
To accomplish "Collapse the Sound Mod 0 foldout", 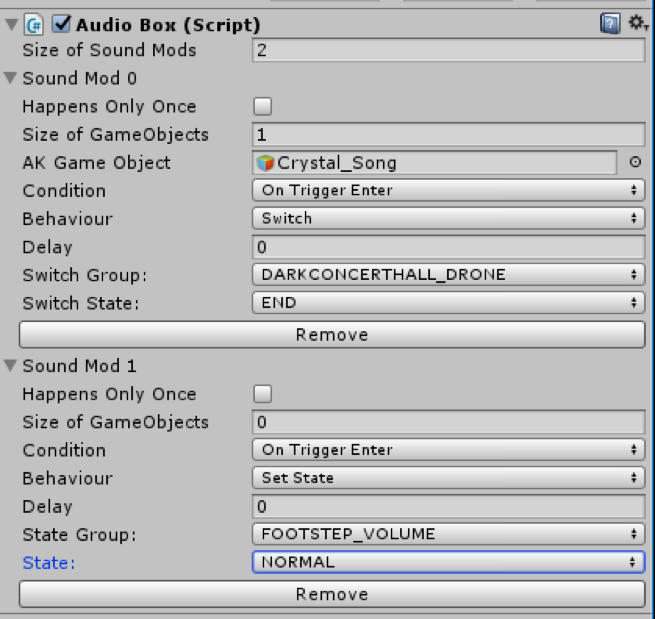I will (10, 78).
